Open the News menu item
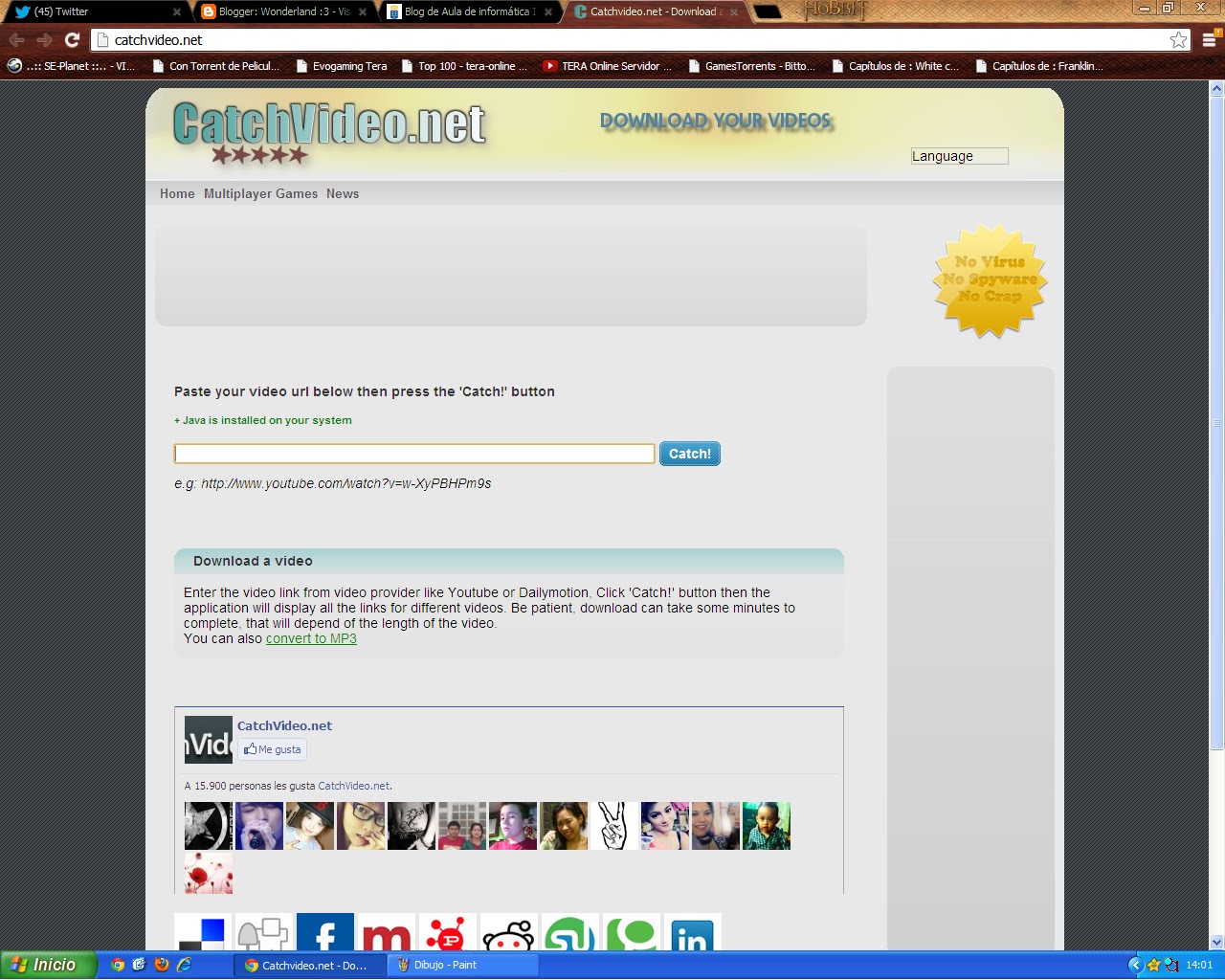 [343, 193]
